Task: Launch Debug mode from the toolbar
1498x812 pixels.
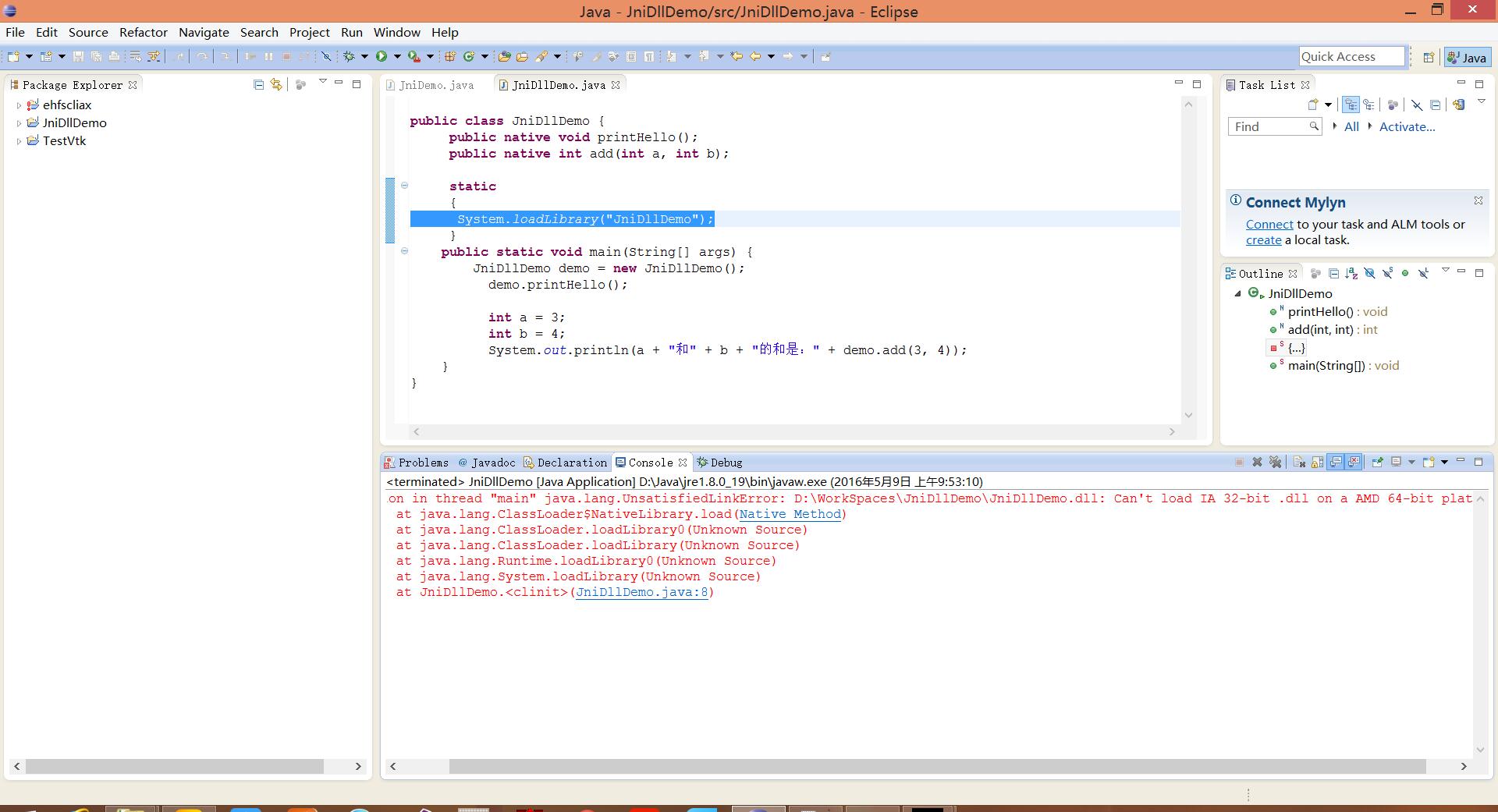Action: (x=349, y=56)
